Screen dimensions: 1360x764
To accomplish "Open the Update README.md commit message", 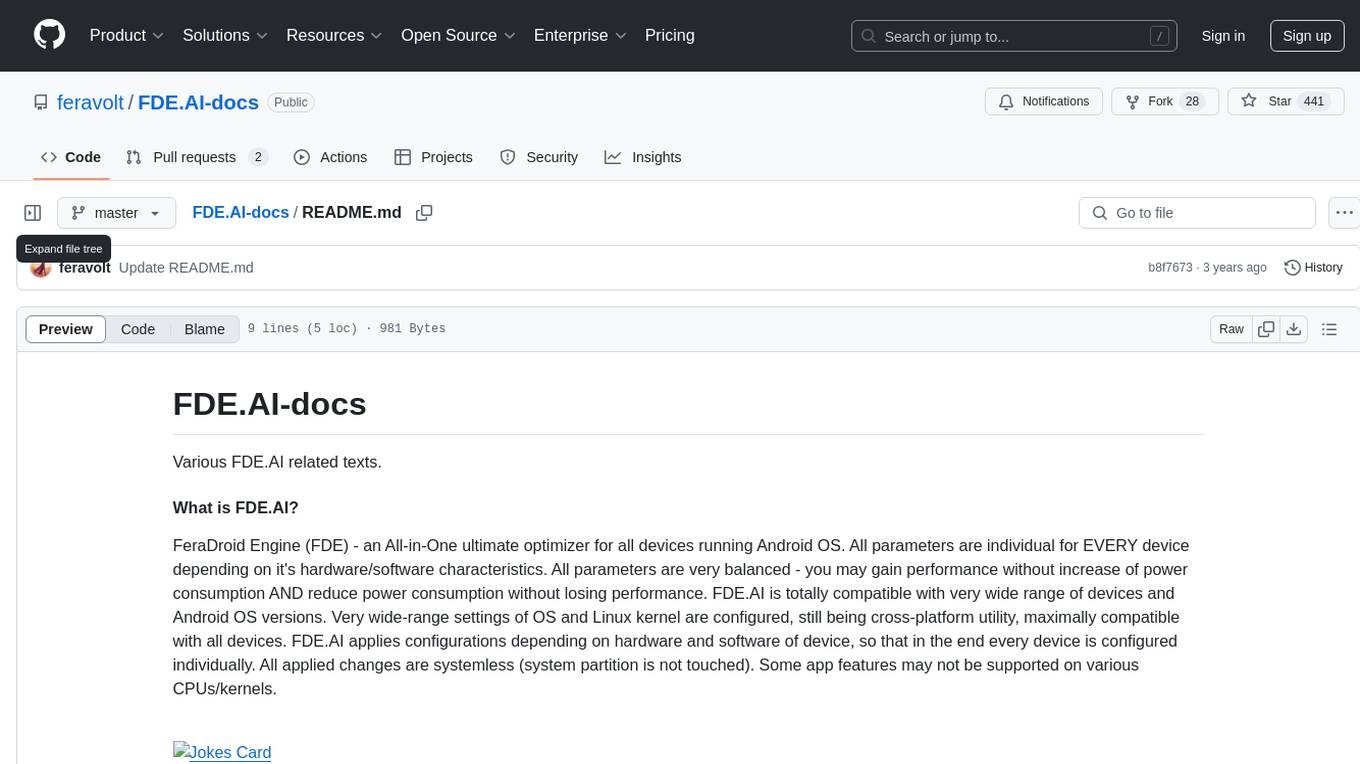I will click(x=186, y=267).
